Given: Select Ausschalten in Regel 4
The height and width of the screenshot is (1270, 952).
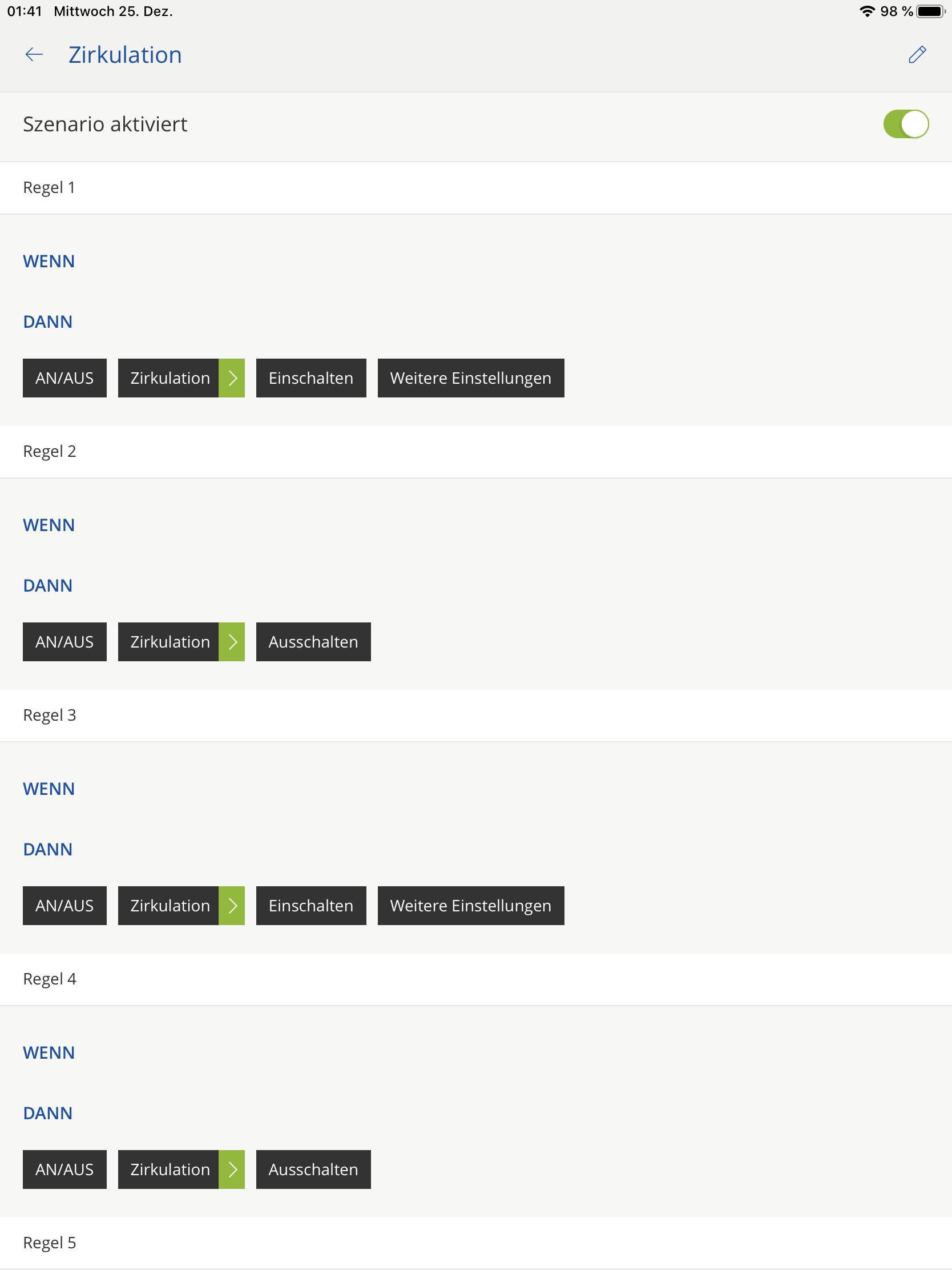Looking at the screenshot, I should point(313,1169).
